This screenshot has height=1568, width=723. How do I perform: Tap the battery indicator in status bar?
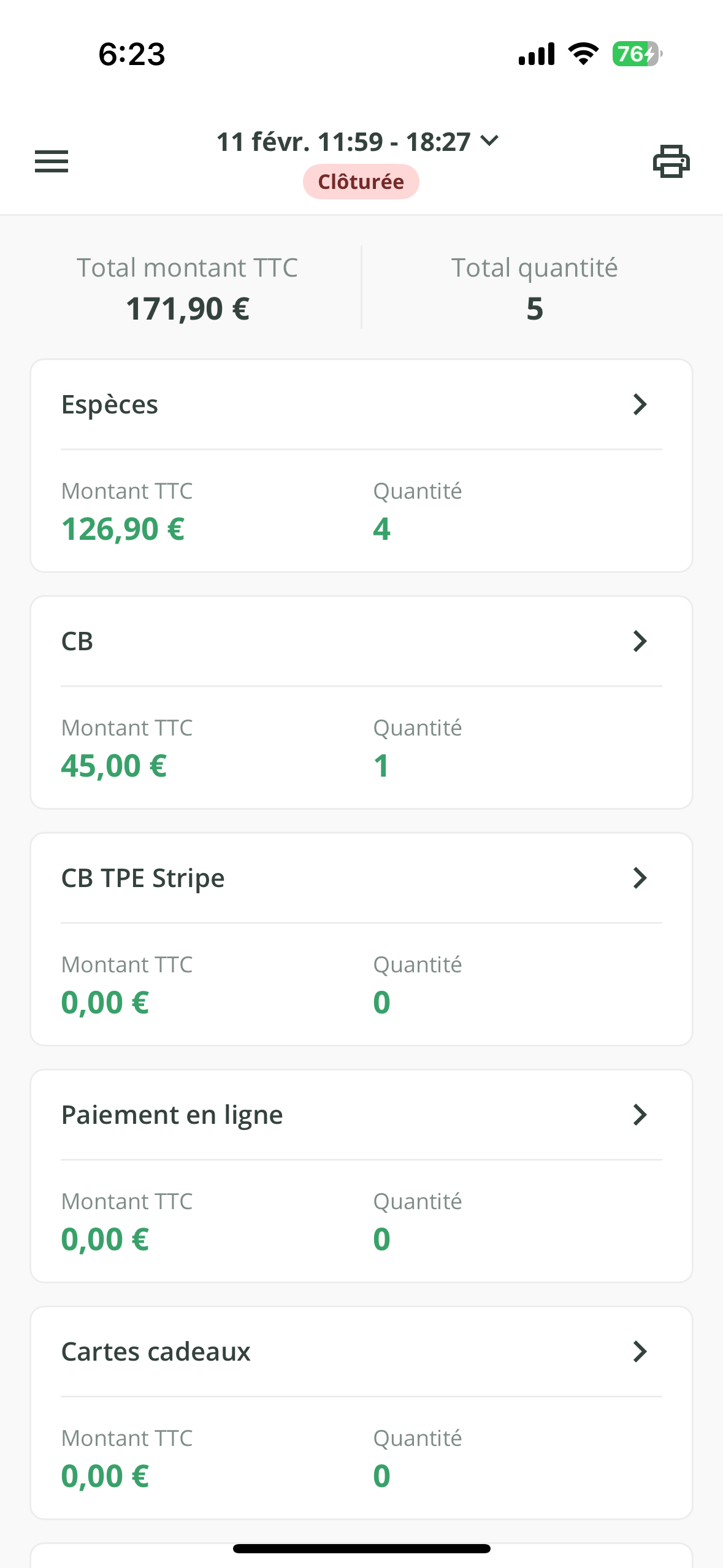[637, 54]
